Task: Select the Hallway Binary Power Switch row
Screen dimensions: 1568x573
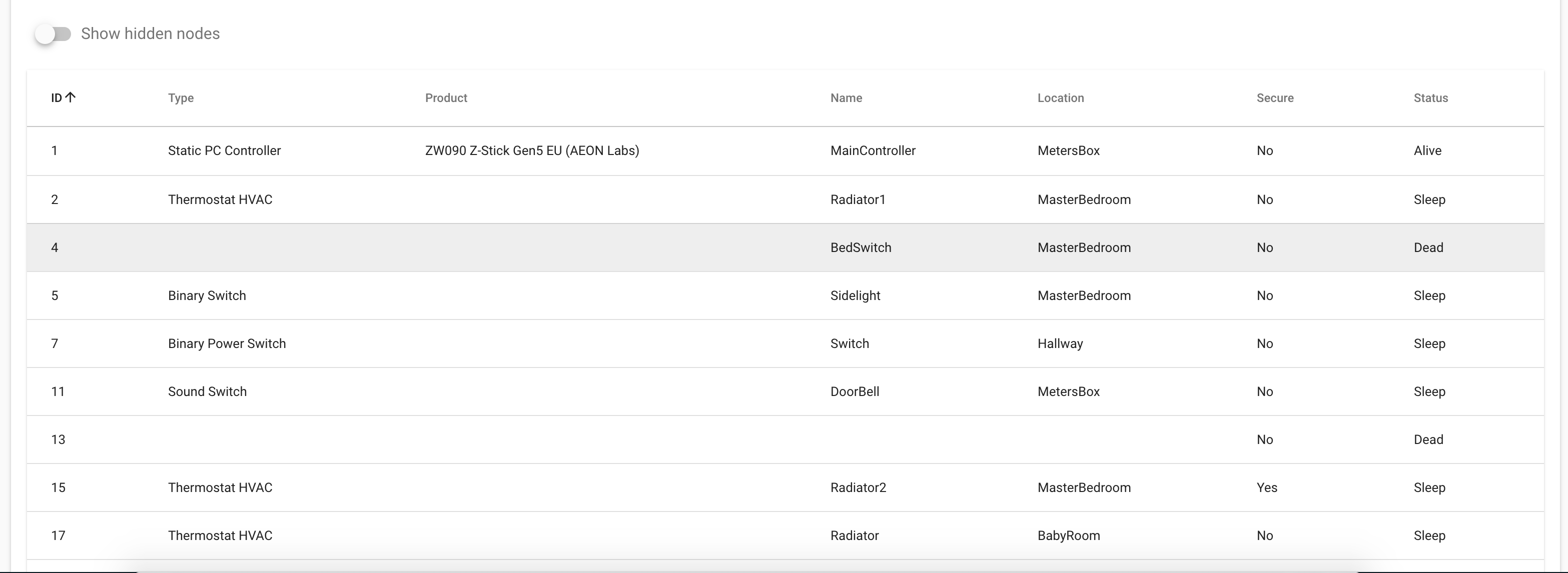Action: 849,343
